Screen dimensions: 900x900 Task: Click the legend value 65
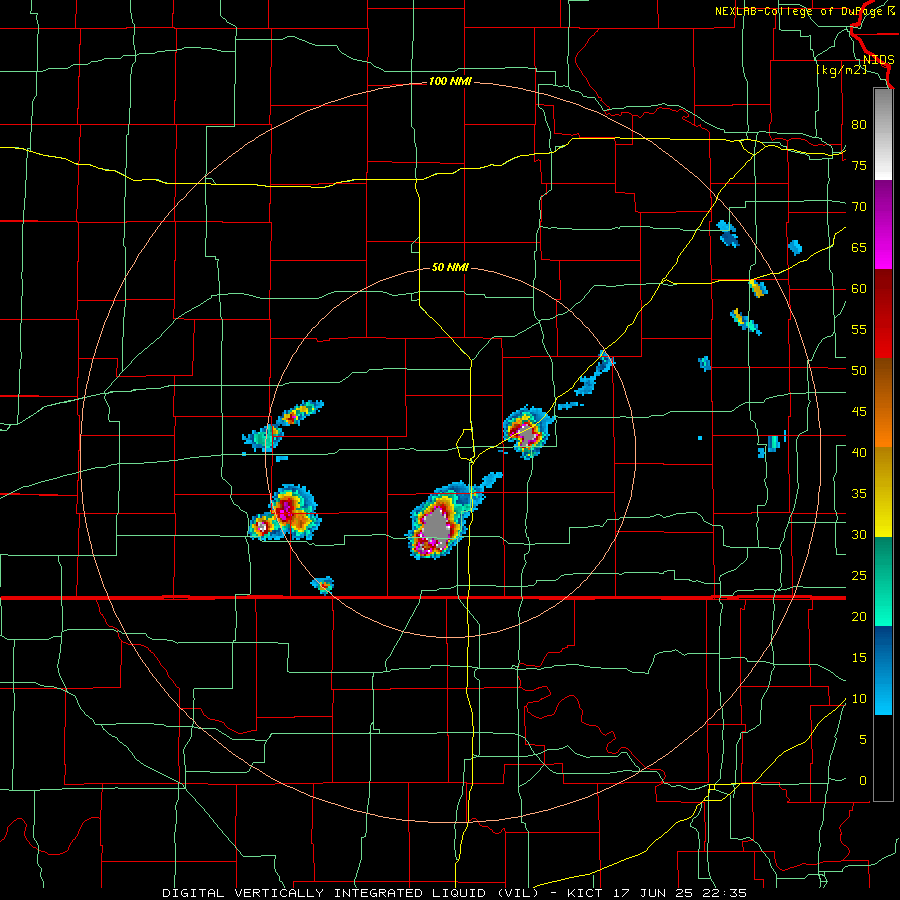coord(859,248)
